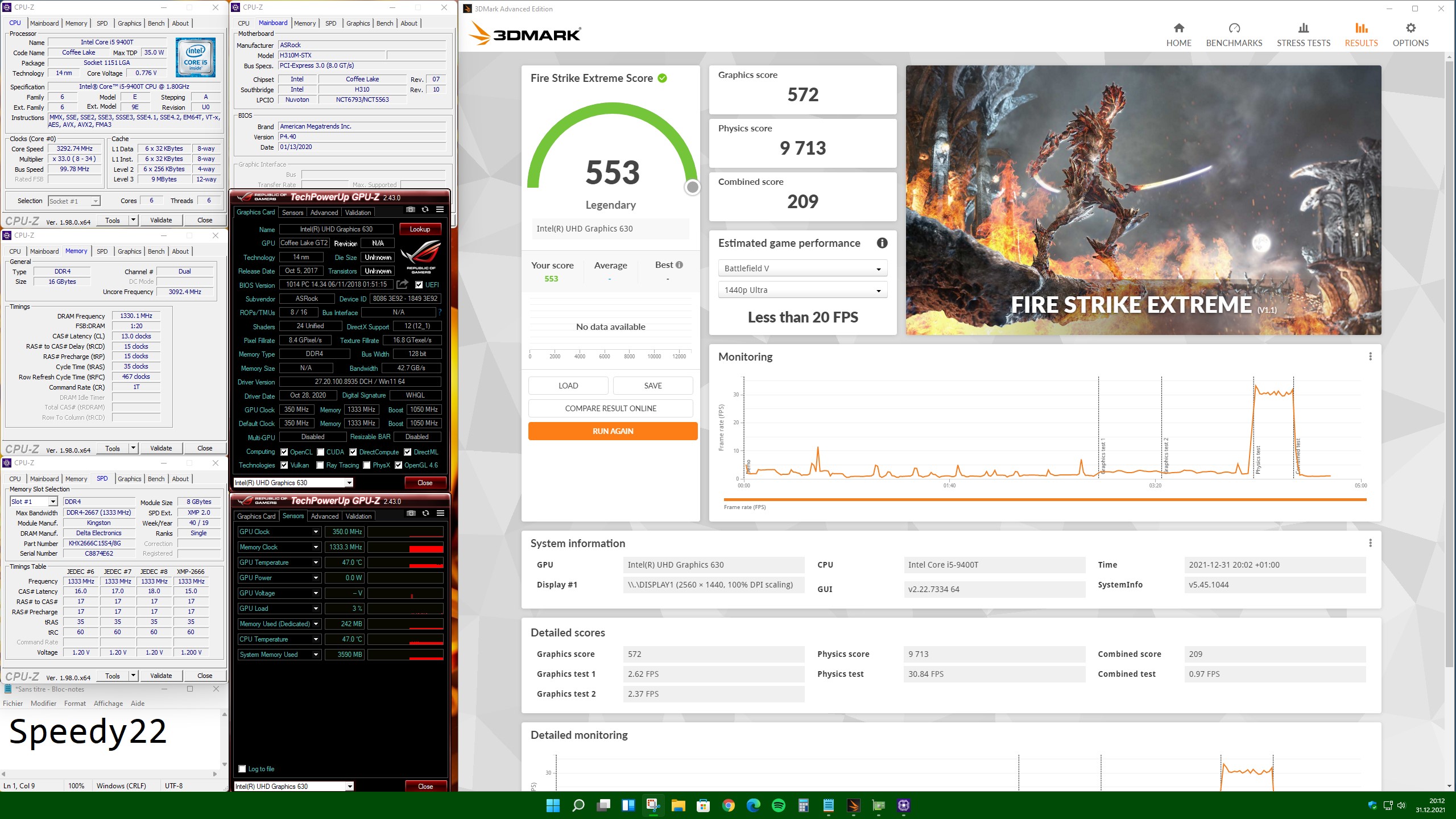Expand the System Memory Used sensor dropdown
This screenshot has height=819, width=1456.
click(316, 655)
